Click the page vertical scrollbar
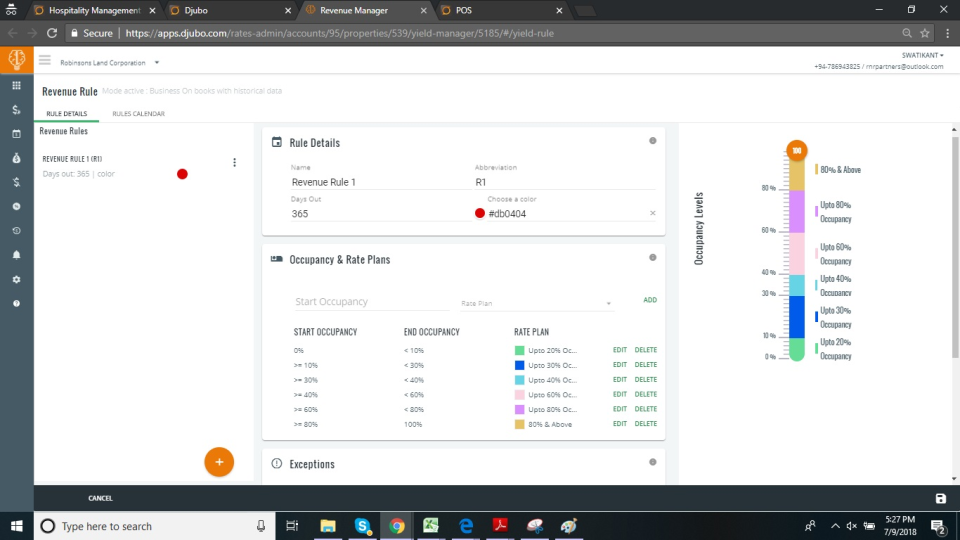Viewport: 960px width, 540px height. 954,247
